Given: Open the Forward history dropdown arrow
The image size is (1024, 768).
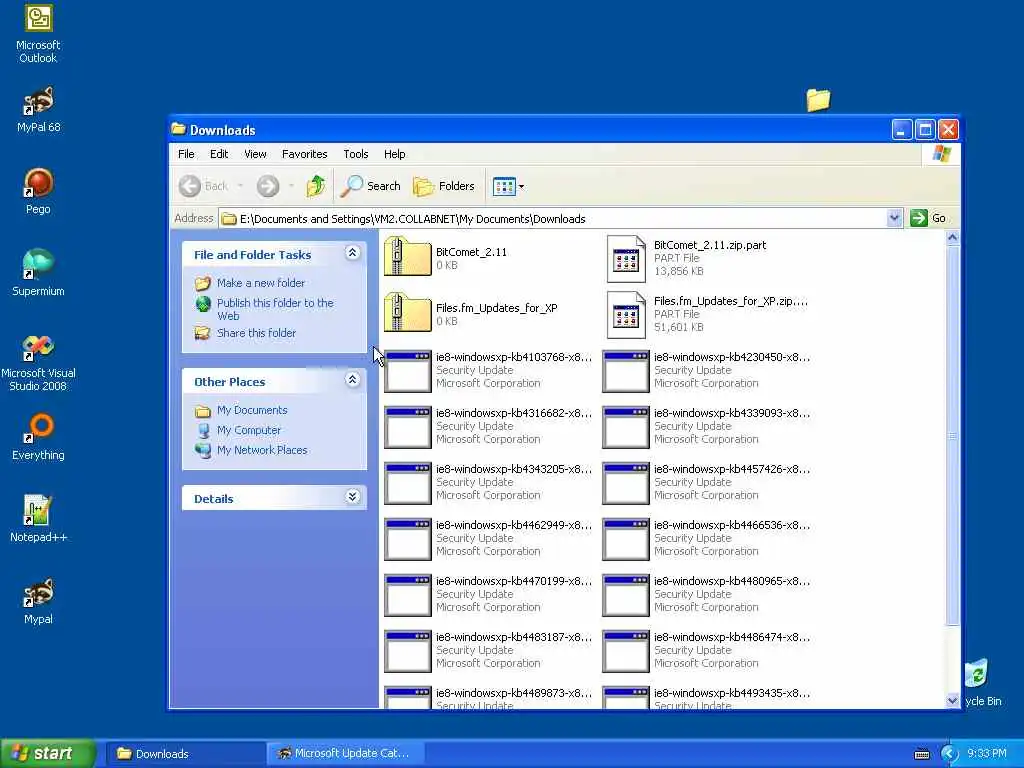Looking at the screenshot, I should (x=291, y=186).
